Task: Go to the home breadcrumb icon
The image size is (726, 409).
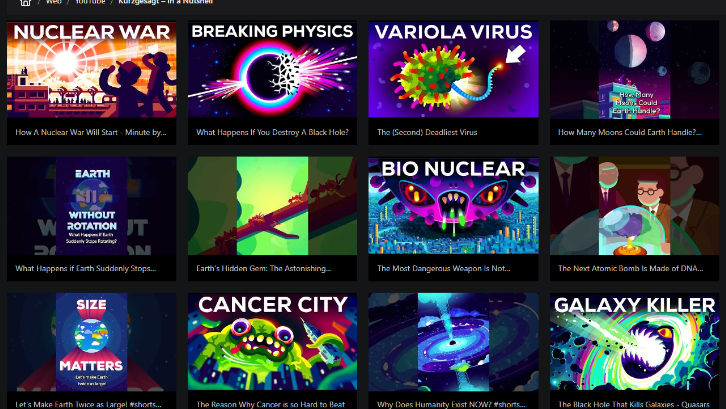Action: [x=25, y=2]
